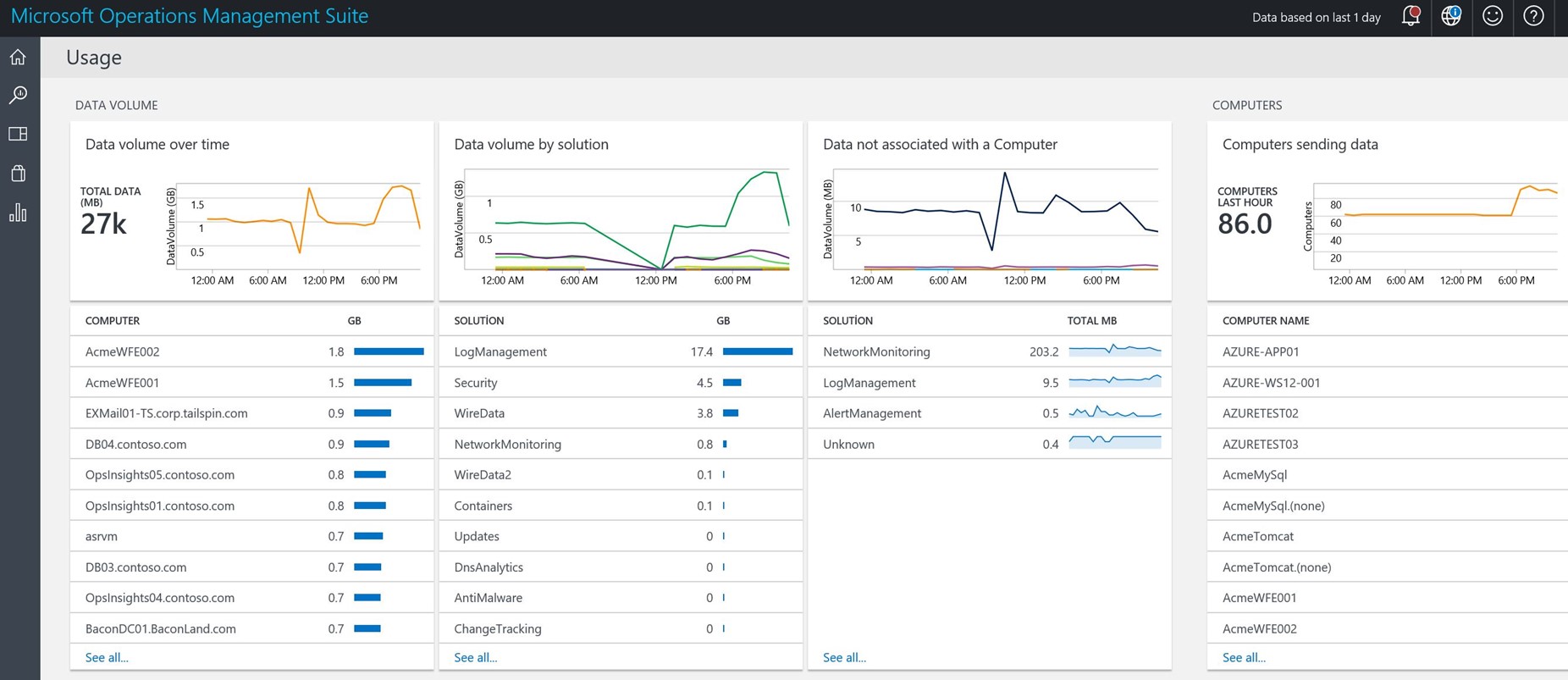
Task: Select OpsInsights05.contoso.com row
Action: pyautogui.click(x=251, y=474)
